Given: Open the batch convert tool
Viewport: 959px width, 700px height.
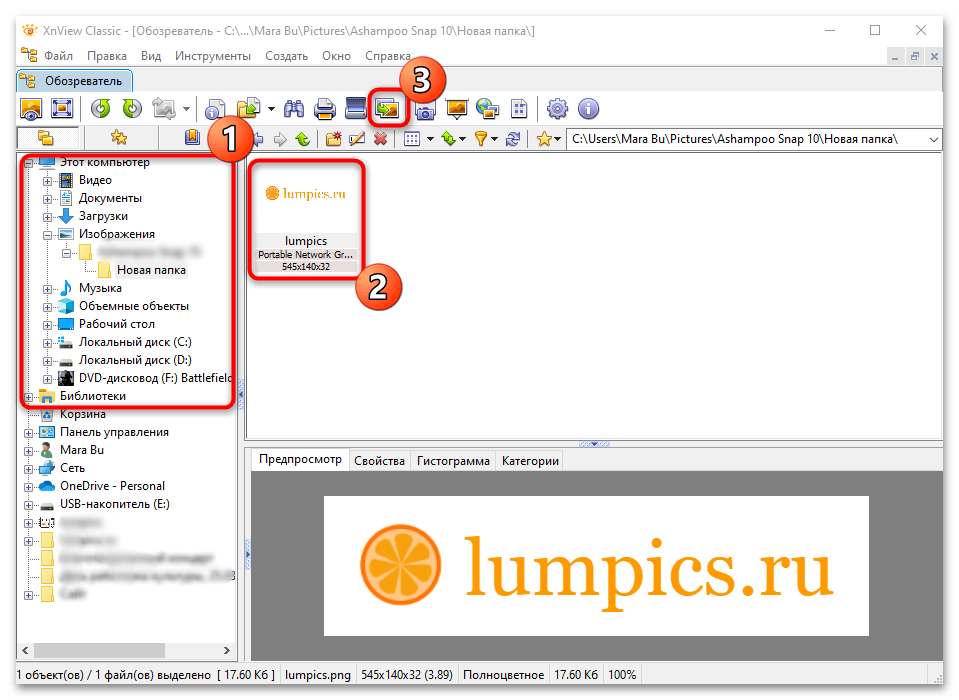Looking at the screenshot, I should click(387, 109).
